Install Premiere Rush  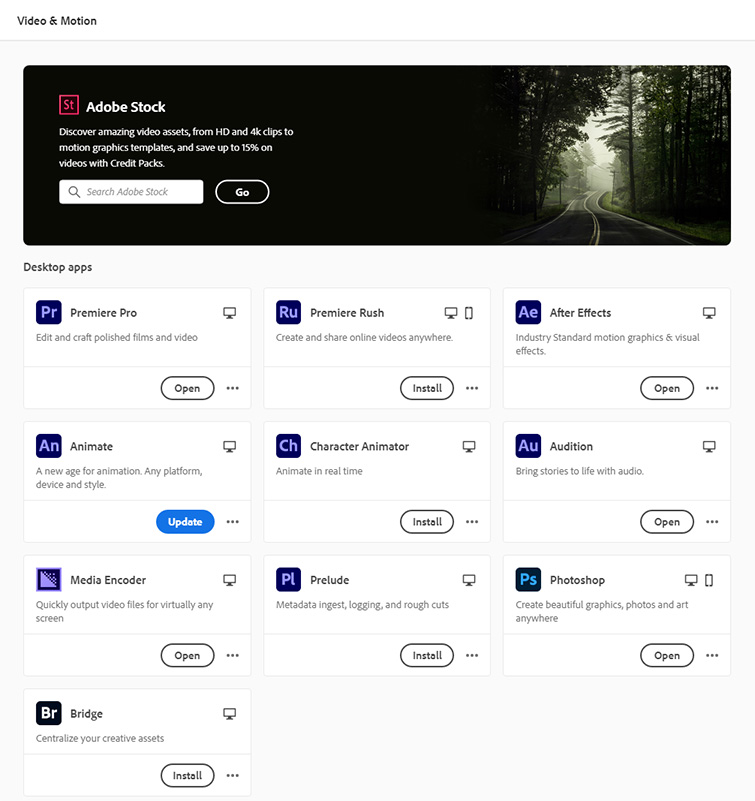click(x=427, y=388)
